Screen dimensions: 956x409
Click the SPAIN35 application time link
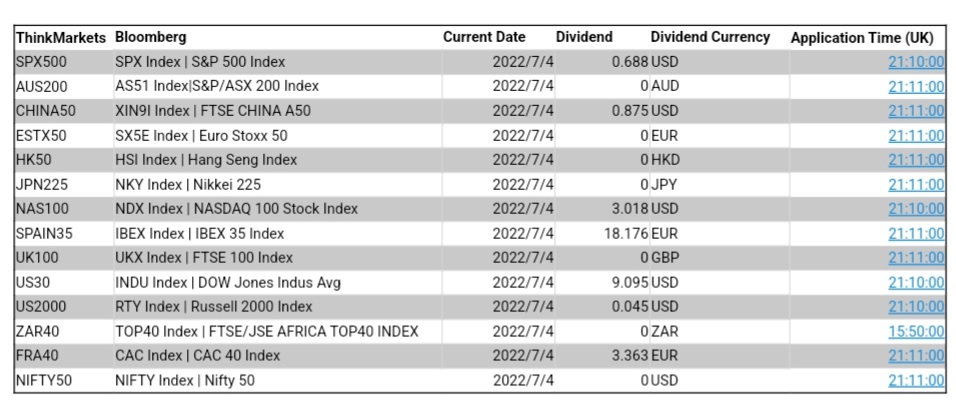pyautogui.click(x=915, y=233)
